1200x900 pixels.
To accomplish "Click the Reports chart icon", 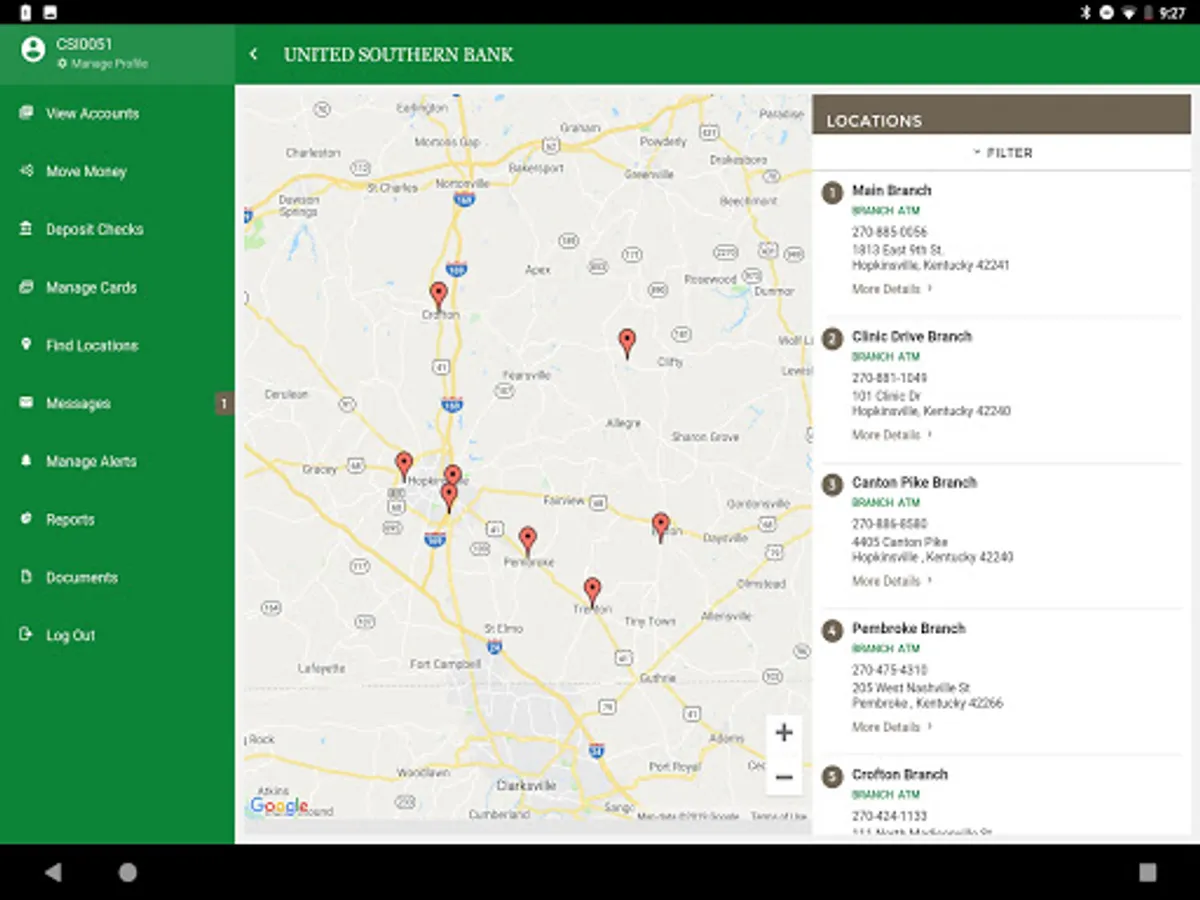I will click(26, 519).
